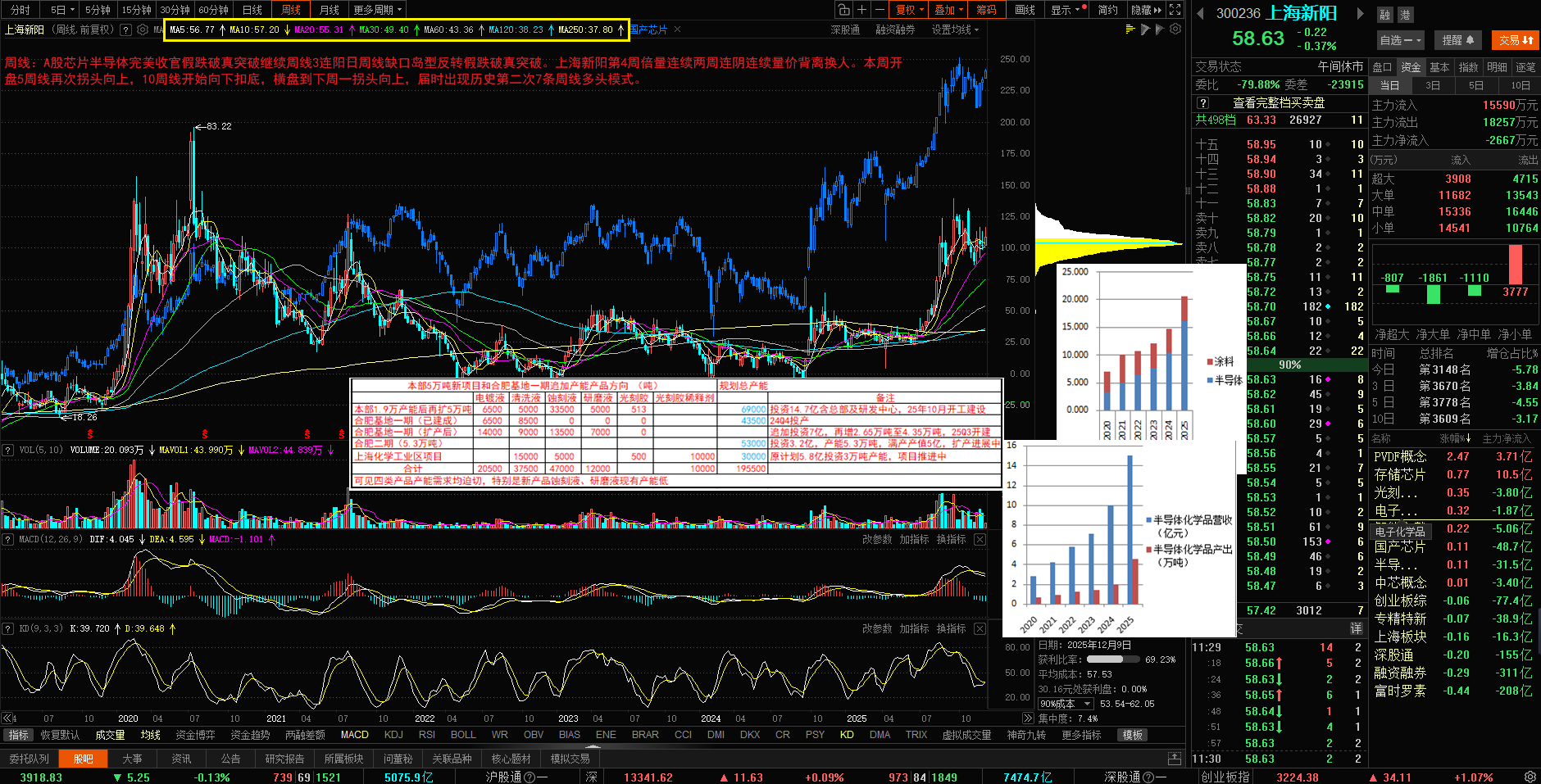
Task: Expand the 更多周期 dropdown
Action: [377, 10]
